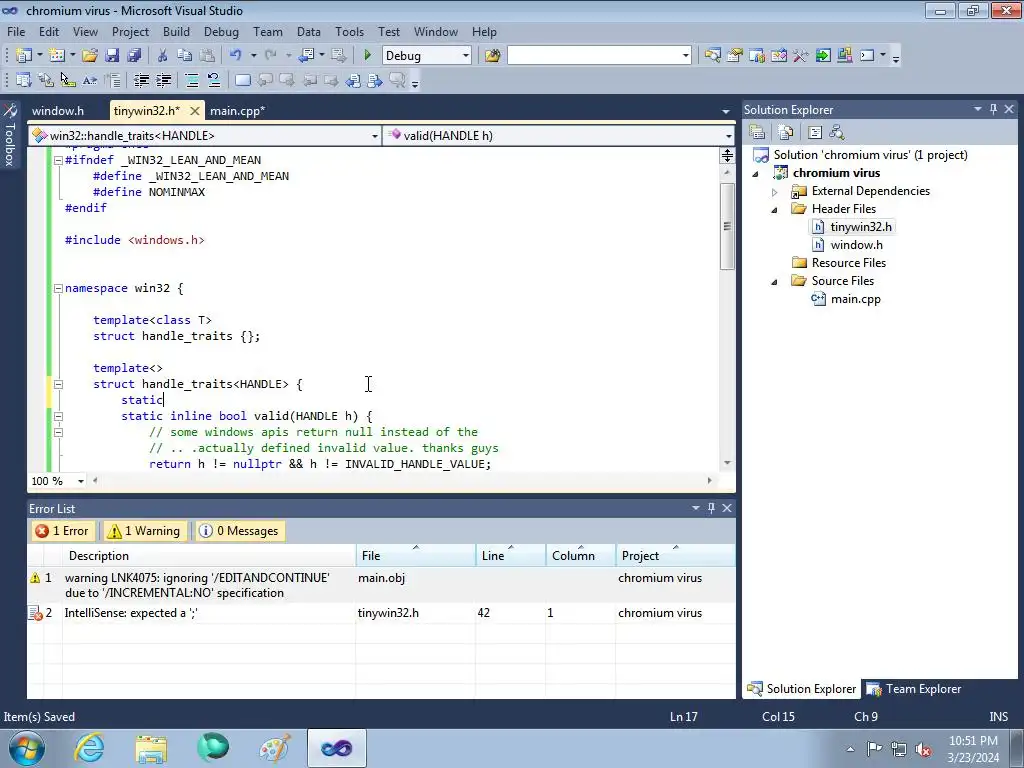This screenshot has height=768, width=1024.
Task: Toggle a bookmark on the current line
Action: (x=242, y=80)
